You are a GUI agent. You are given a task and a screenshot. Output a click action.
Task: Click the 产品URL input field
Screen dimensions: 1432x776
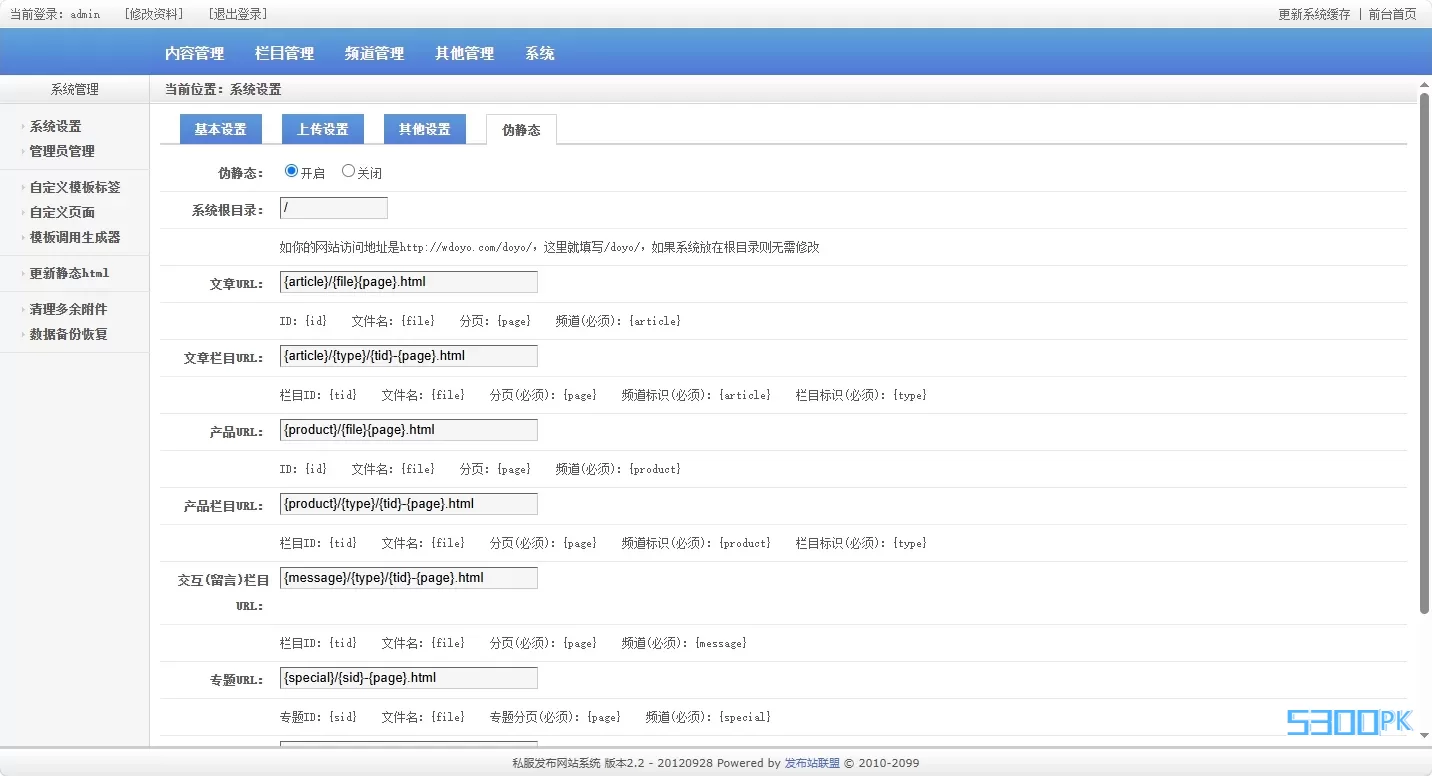[409, 430]
